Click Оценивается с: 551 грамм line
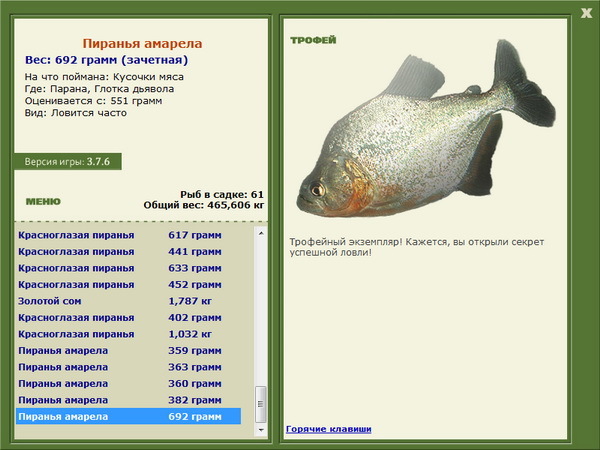The height and width of the screenshot is (450, 600). (x=93, y=101)
